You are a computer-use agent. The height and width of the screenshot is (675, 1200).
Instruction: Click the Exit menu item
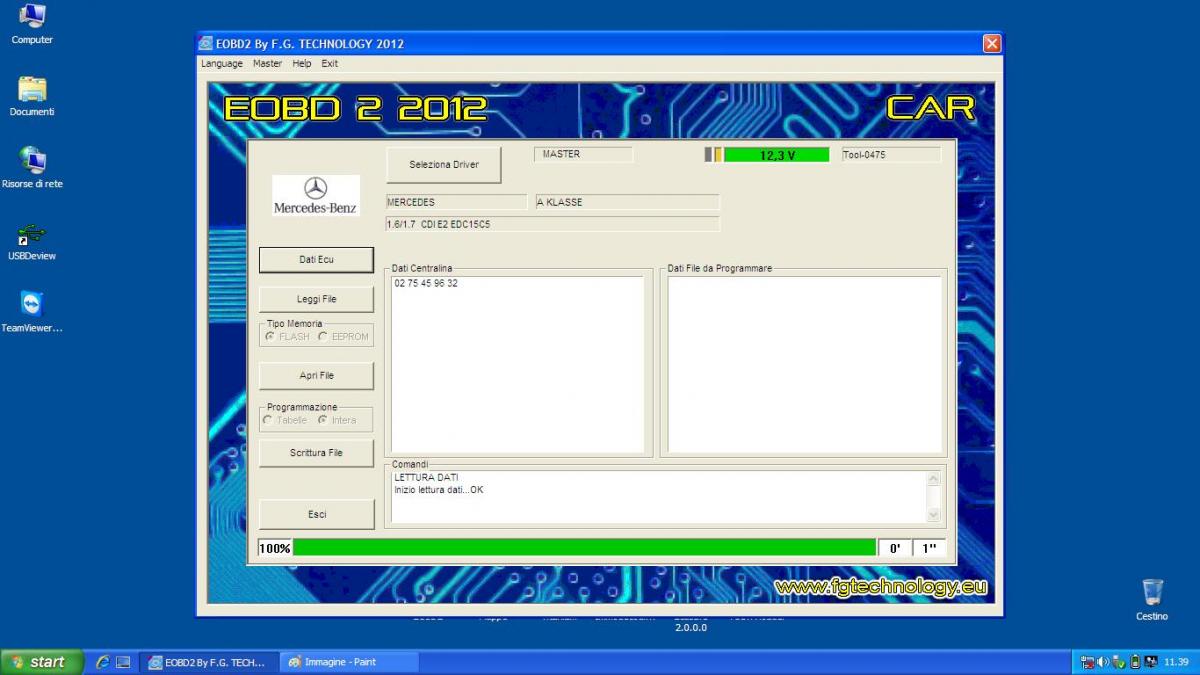point(329,63)
